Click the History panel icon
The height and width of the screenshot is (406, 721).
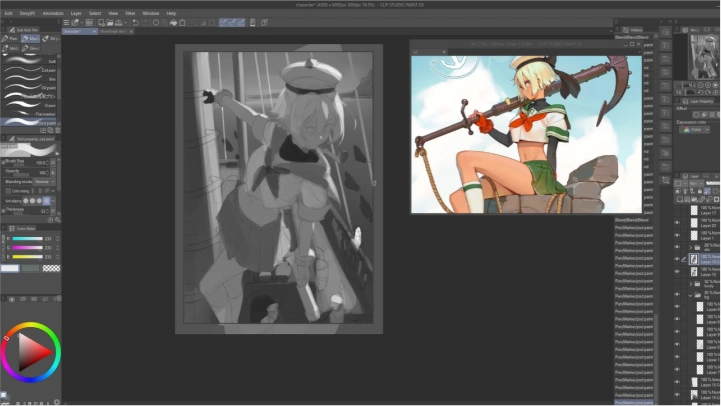tap(626, 30)
